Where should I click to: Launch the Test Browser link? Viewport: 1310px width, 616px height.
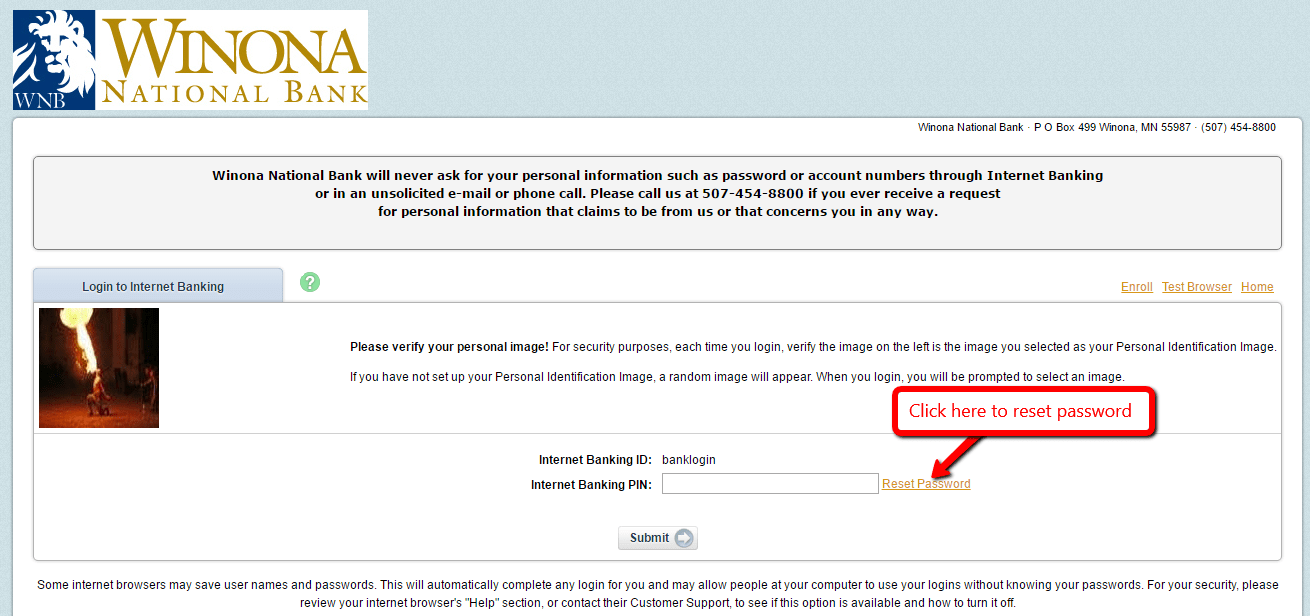coord(1196,286)
